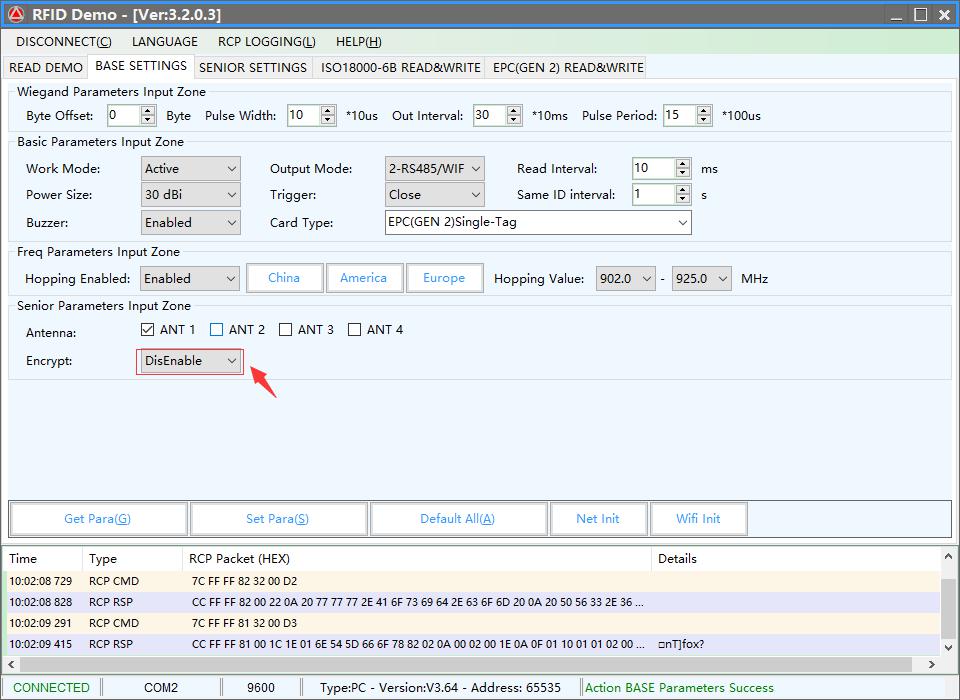The height and width of the screenshot is (700, 960).
Task: Click the RFID Demo app logo icon
Action: click(x=16, y=14)
